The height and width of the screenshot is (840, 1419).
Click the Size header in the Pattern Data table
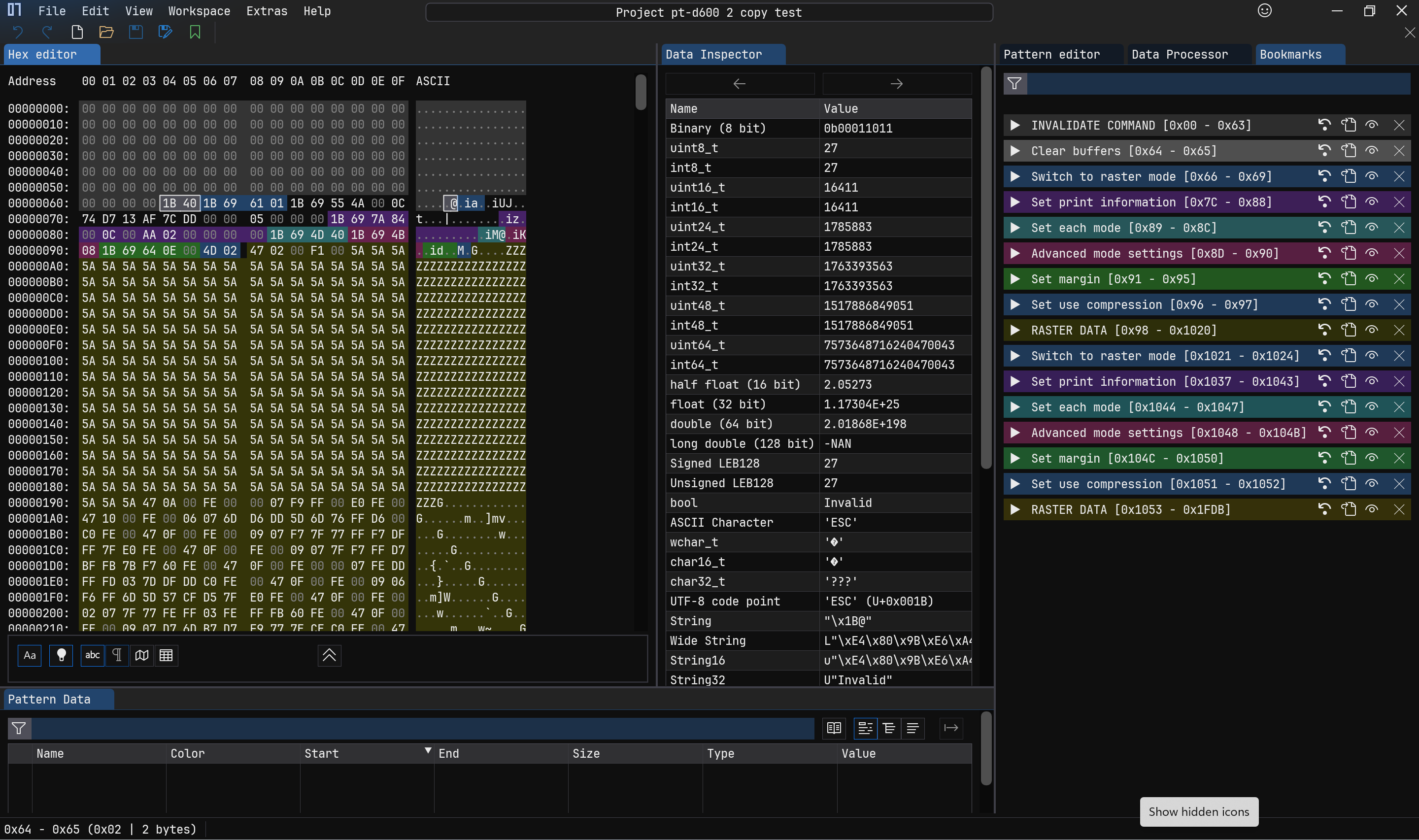pyautogui.click(x=635, y=753)
